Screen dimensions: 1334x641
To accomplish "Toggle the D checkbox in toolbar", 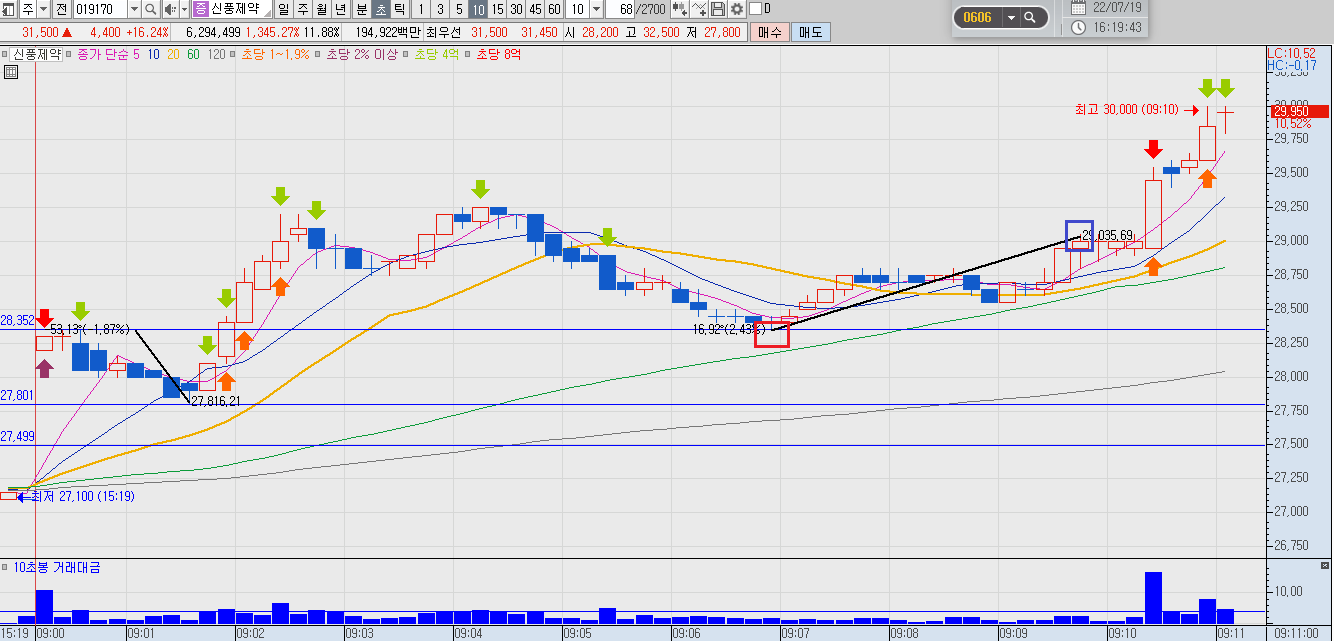I will [x=755, y=9].
